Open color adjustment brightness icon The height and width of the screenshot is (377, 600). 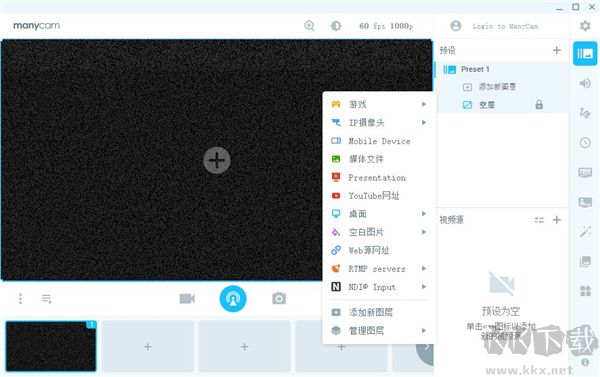click(x=336, y=26)
